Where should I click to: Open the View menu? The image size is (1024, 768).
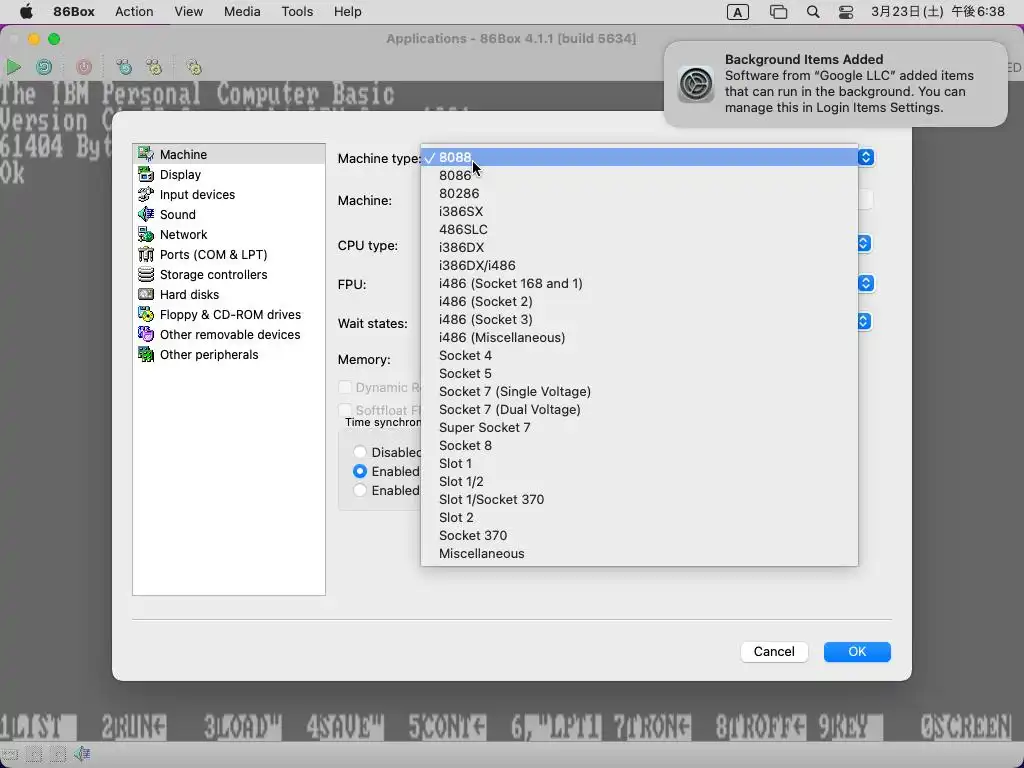coord(188,12)
